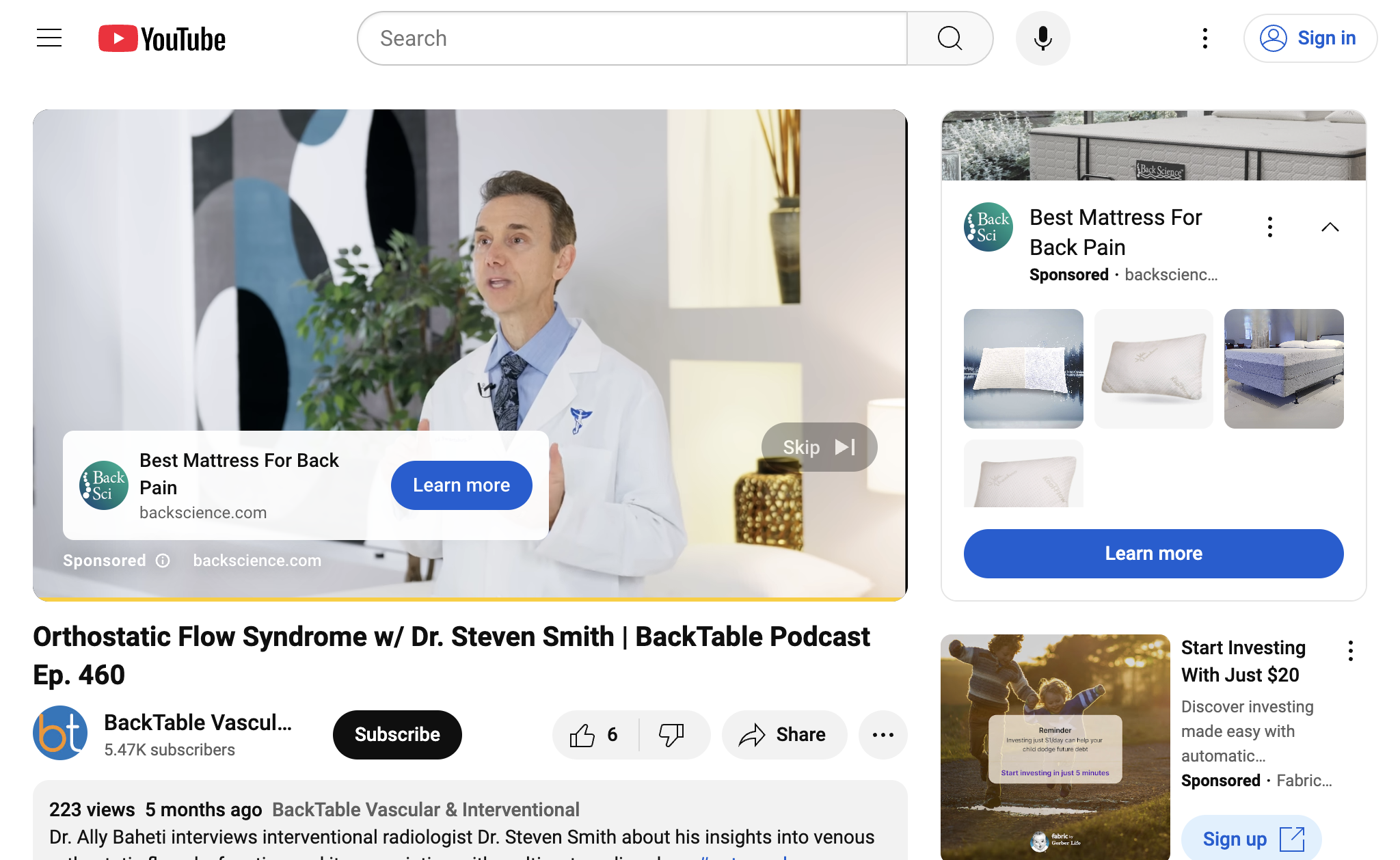Open the hamburger guide menu
Screen dimensions: 1400x860
[x=49, y=38]
